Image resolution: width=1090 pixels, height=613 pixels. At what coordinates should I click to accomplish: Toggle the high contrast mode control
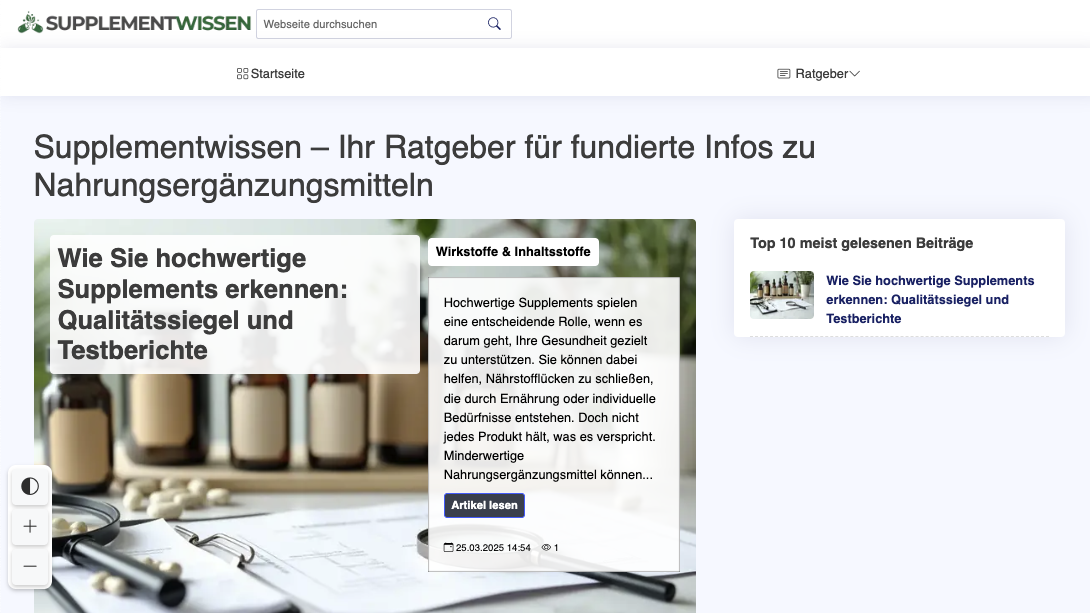[x=30, y=486]
